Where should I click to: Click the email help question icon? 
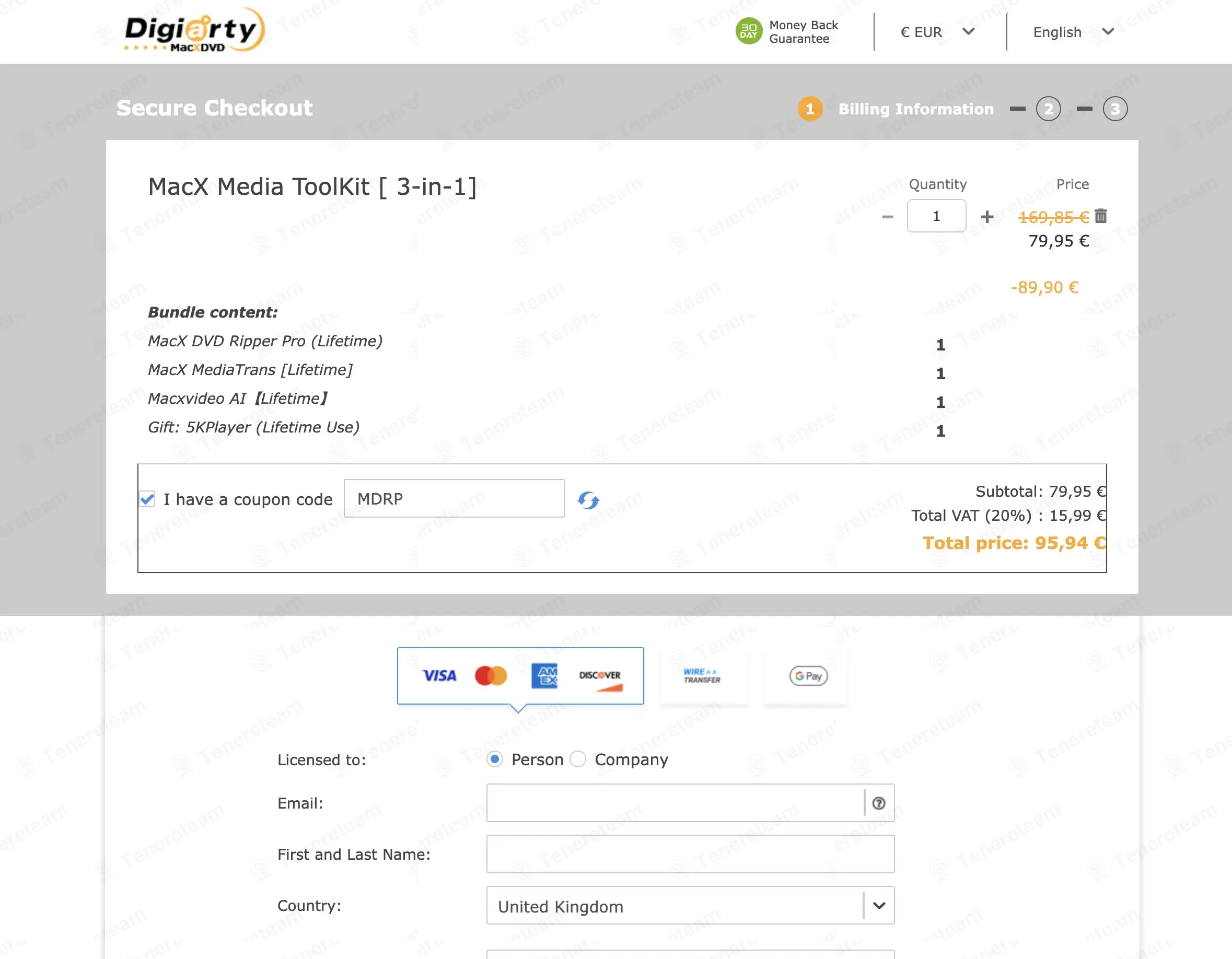coord(878,803)
